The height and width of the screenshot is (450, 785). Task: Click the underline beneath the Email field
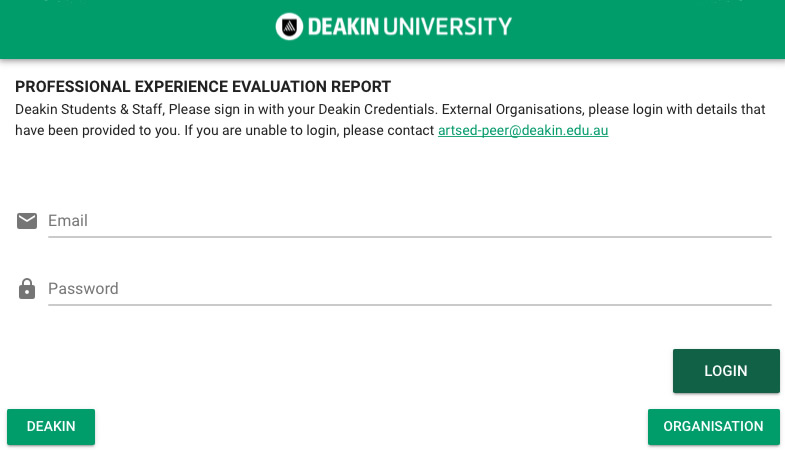click(410, 237)
